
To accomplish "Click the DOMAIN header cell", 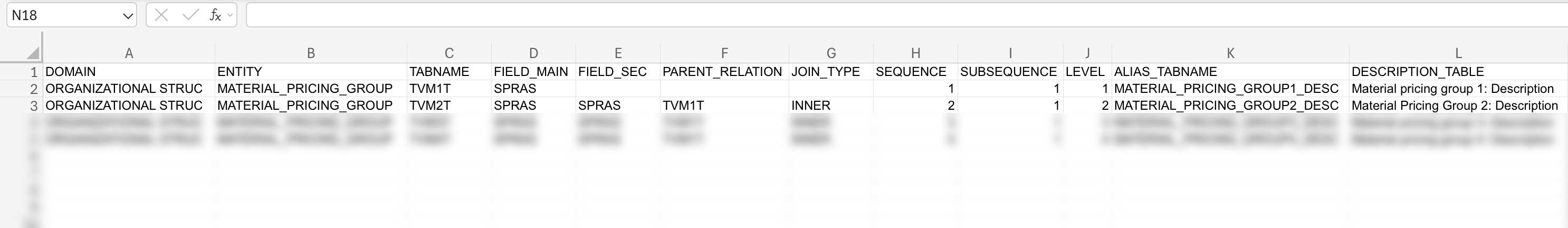I will [71, 72].
